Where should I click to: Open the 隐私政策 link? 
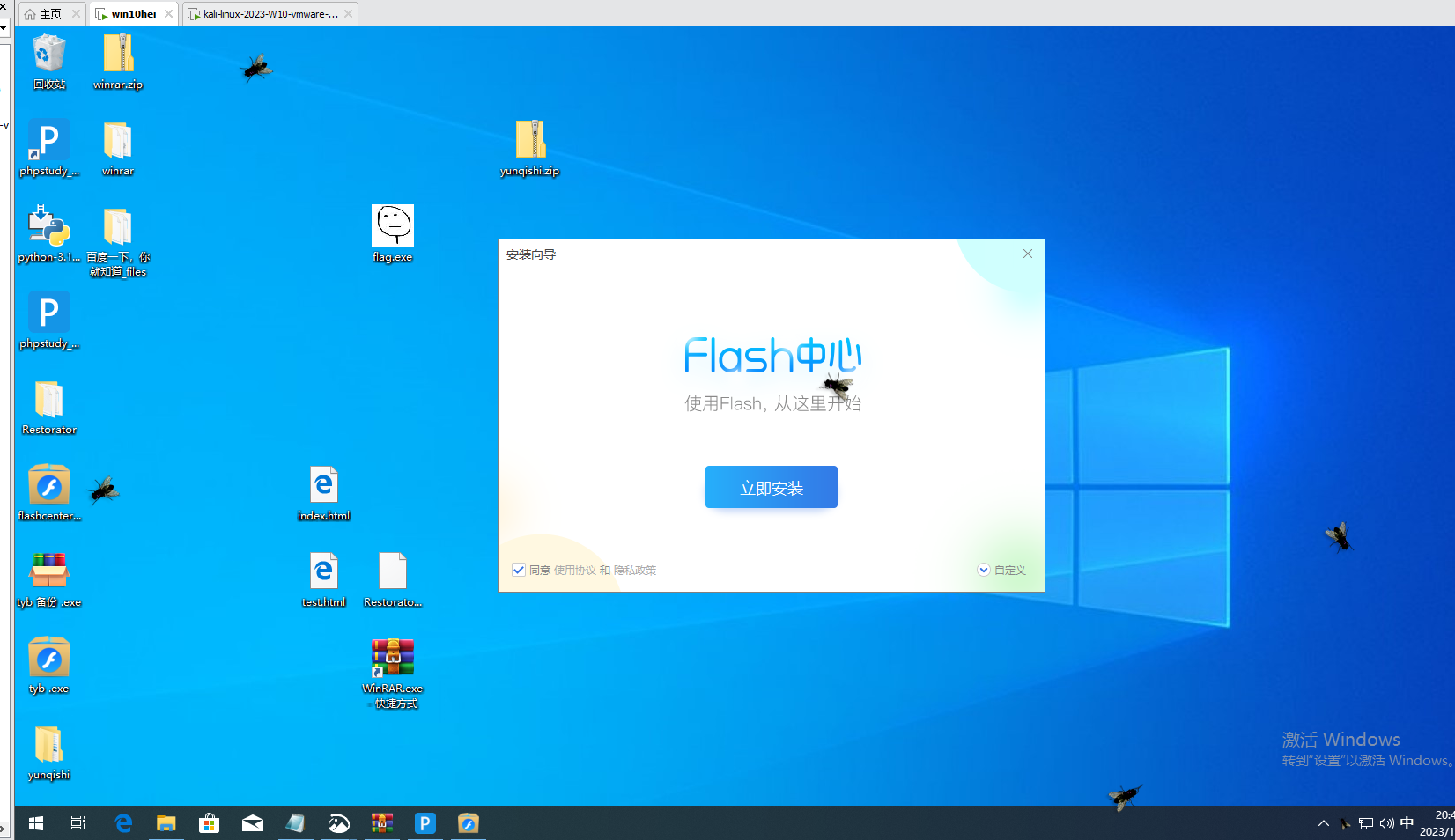[635, 570]
